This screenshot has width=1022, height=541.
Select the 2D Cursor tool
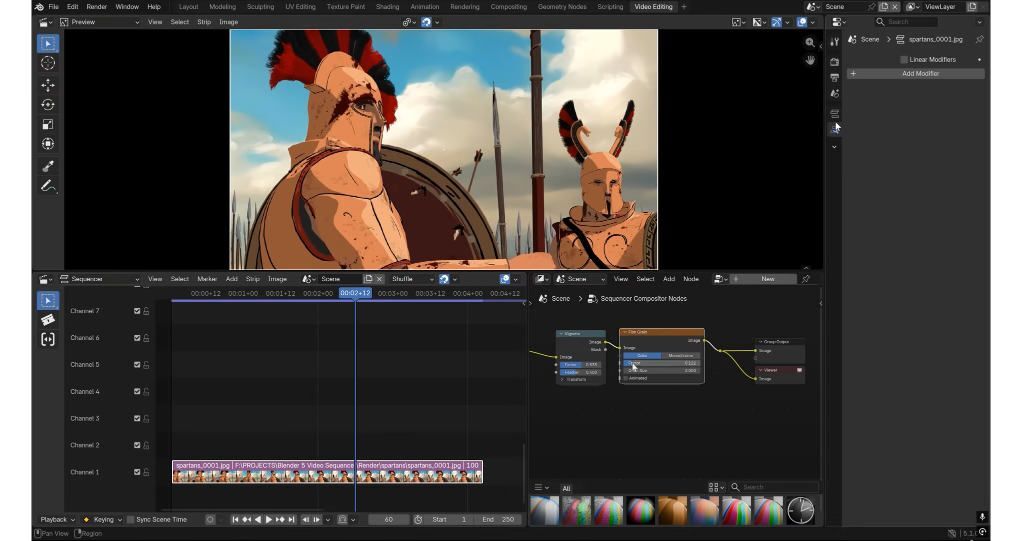click(47, 63)
